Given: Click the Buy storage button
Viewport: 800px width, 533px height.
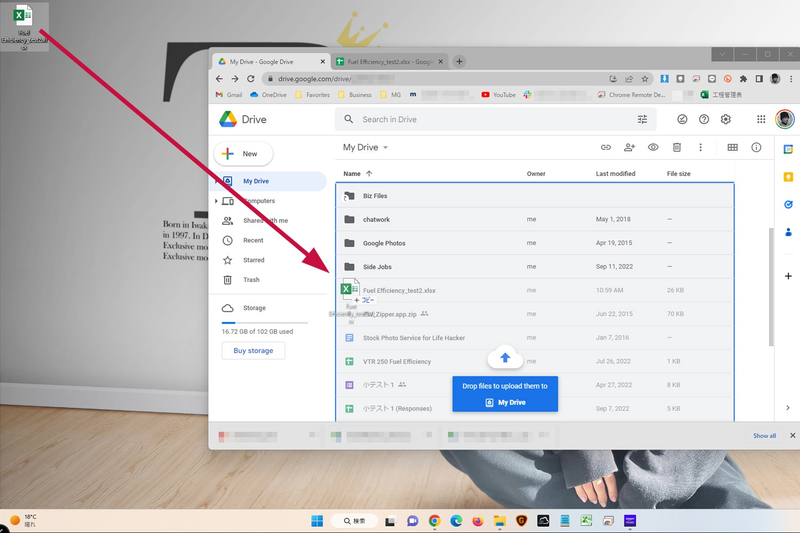Looking at the screenshot, I should click(x=253, y=350).
